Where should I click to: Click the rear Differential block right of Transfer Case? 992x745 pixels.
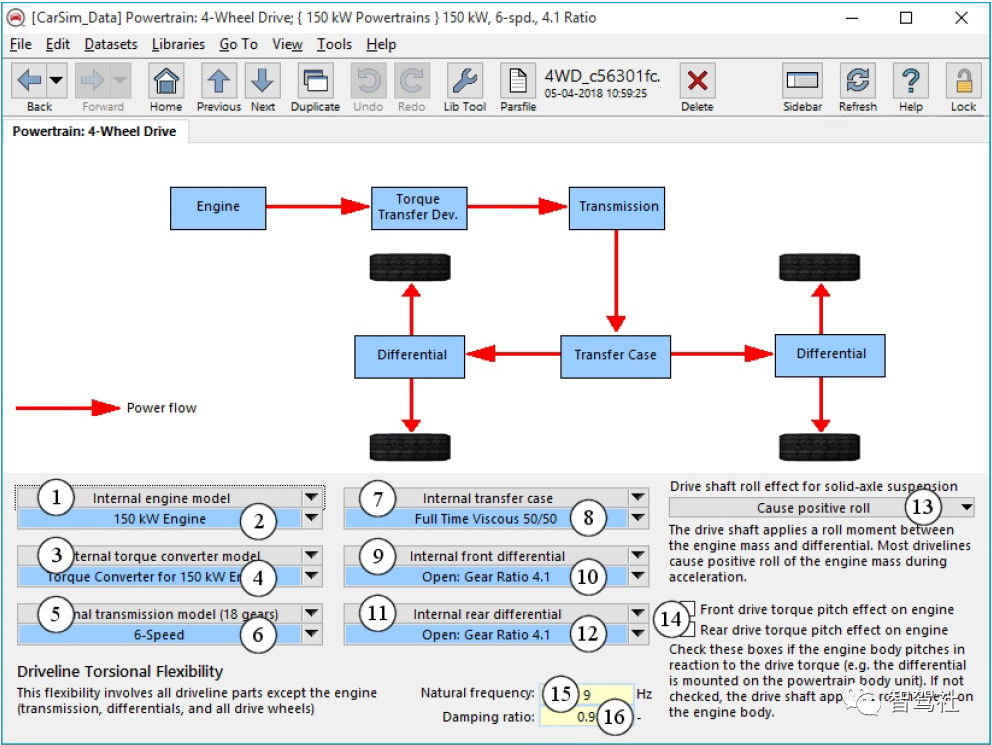click(x=830, y=355)
